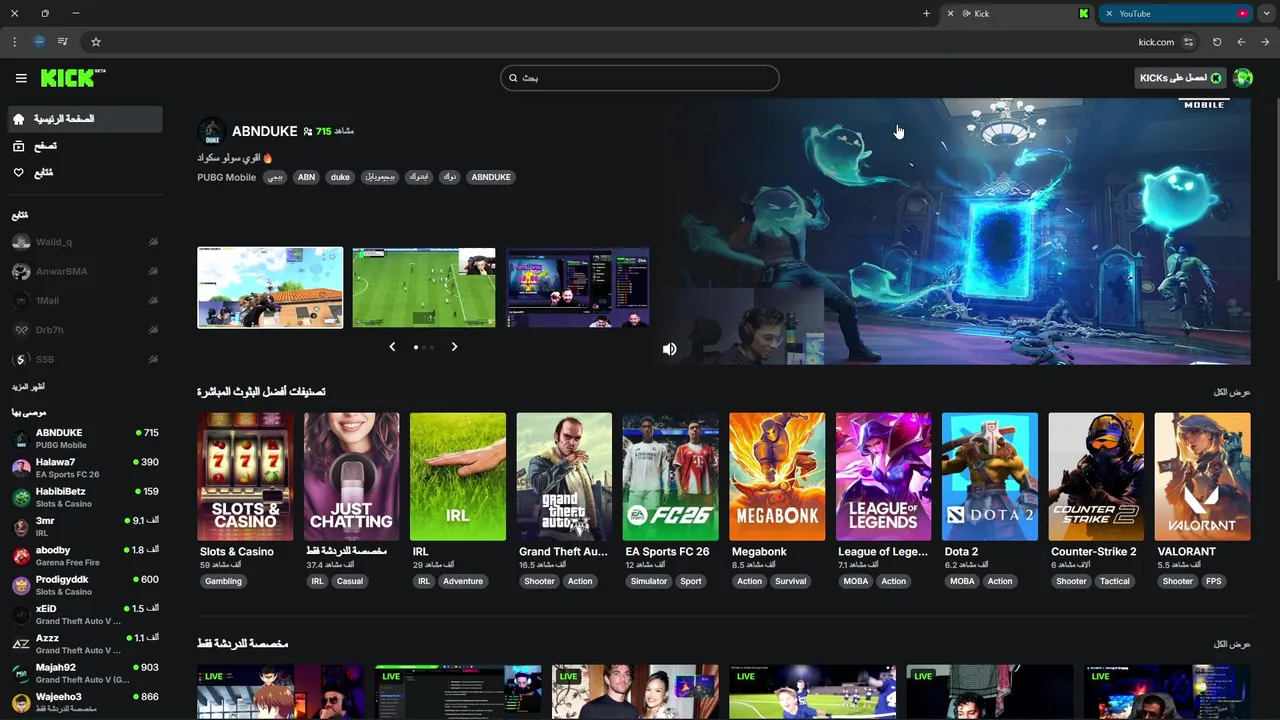Image resolution: width=1280 pixels, height=720 pixels.
Task: Mute the featured stream with speaker icon
Action: pos(669,349)
